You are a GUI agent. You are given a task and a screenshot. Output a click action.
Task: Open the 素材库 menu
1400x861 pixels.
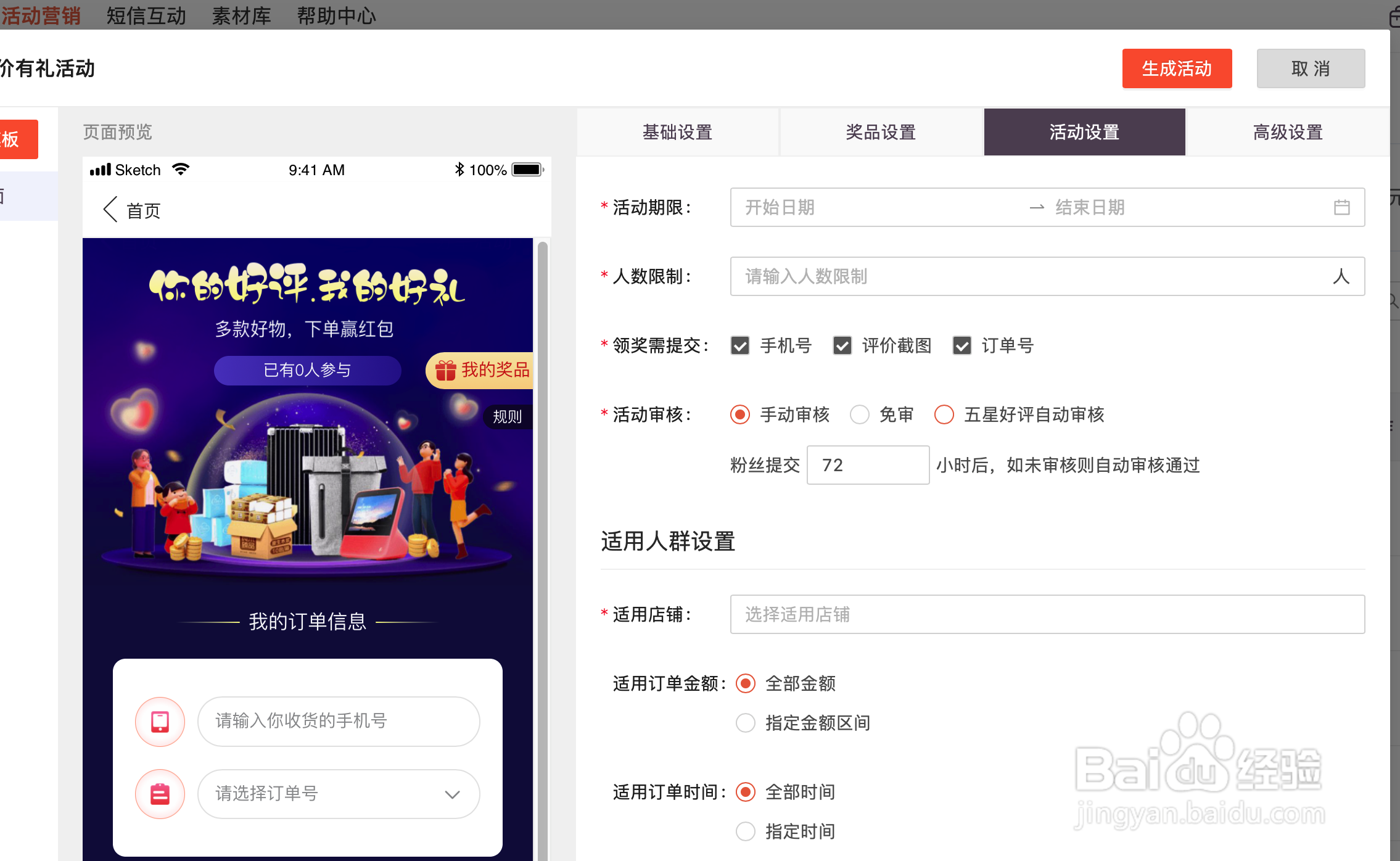241,15
